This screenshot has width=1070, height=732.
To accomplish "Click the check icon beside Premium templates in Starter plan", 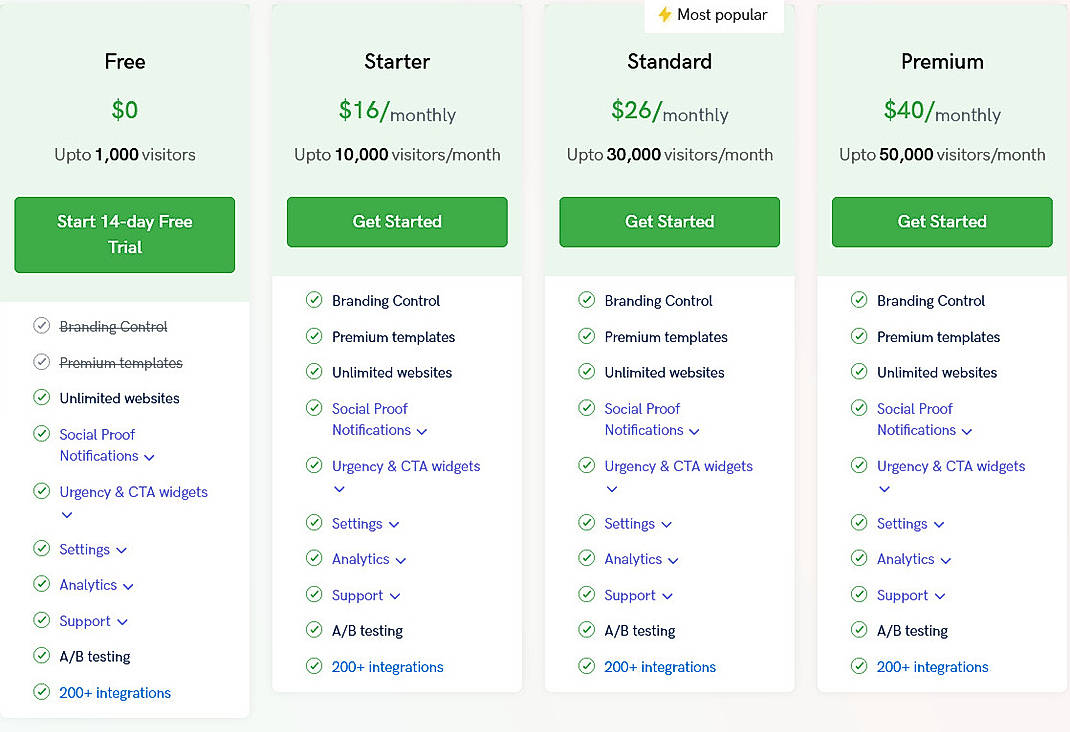I will (x=314, y=337).
